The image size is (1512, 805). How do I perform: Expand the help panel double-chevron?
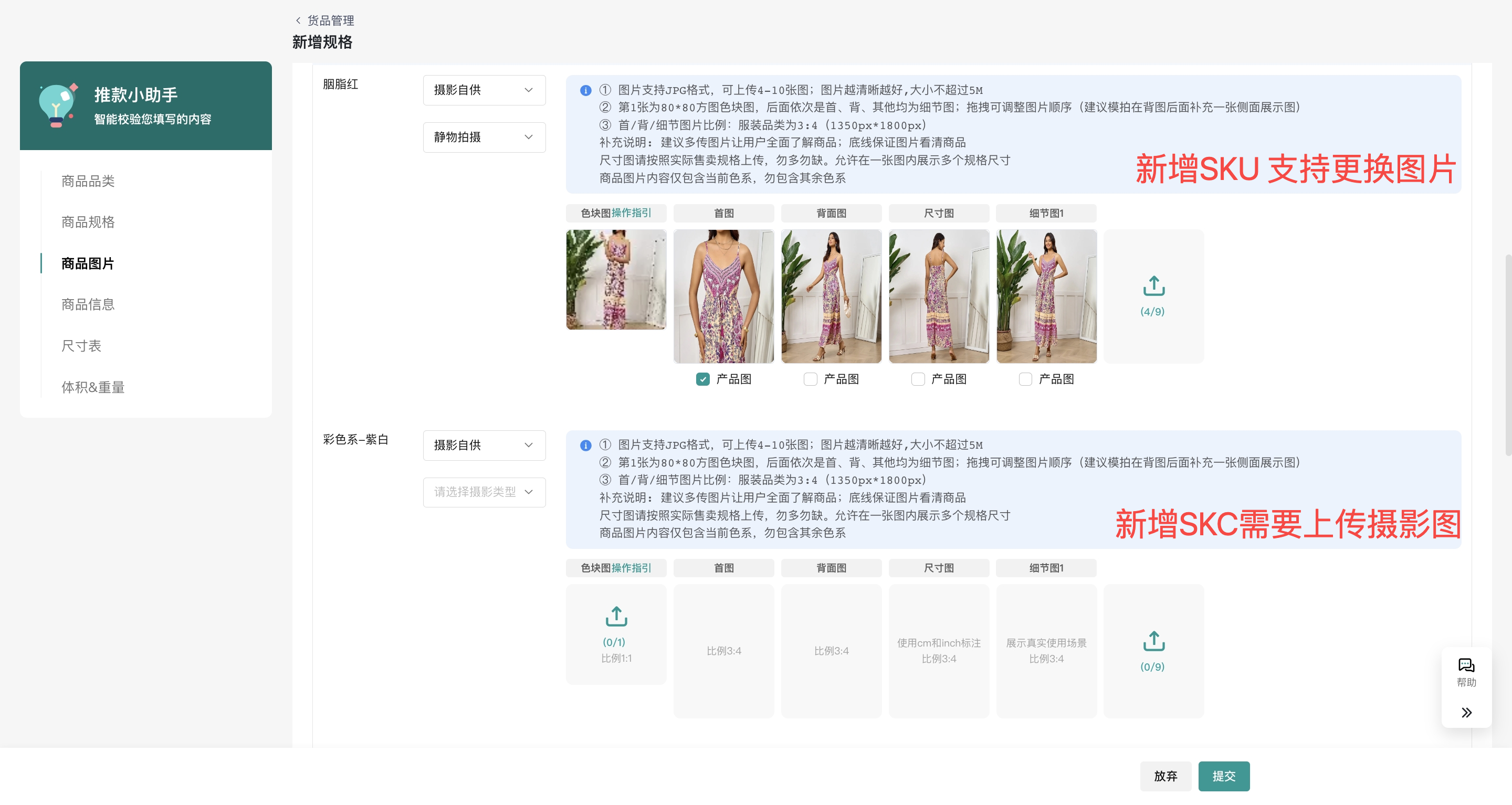click(1466, 712)
